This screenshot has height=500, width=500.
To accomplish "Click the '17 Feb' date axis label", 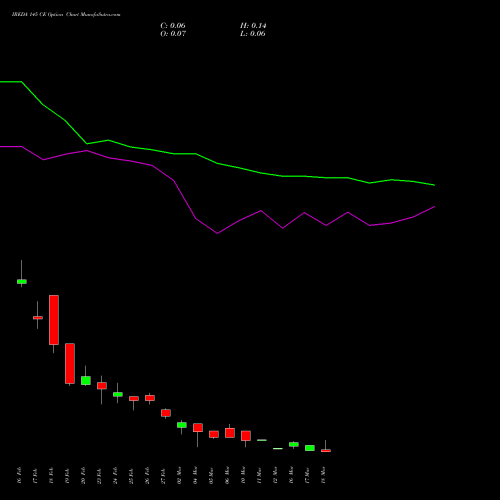I will (35, 475).
